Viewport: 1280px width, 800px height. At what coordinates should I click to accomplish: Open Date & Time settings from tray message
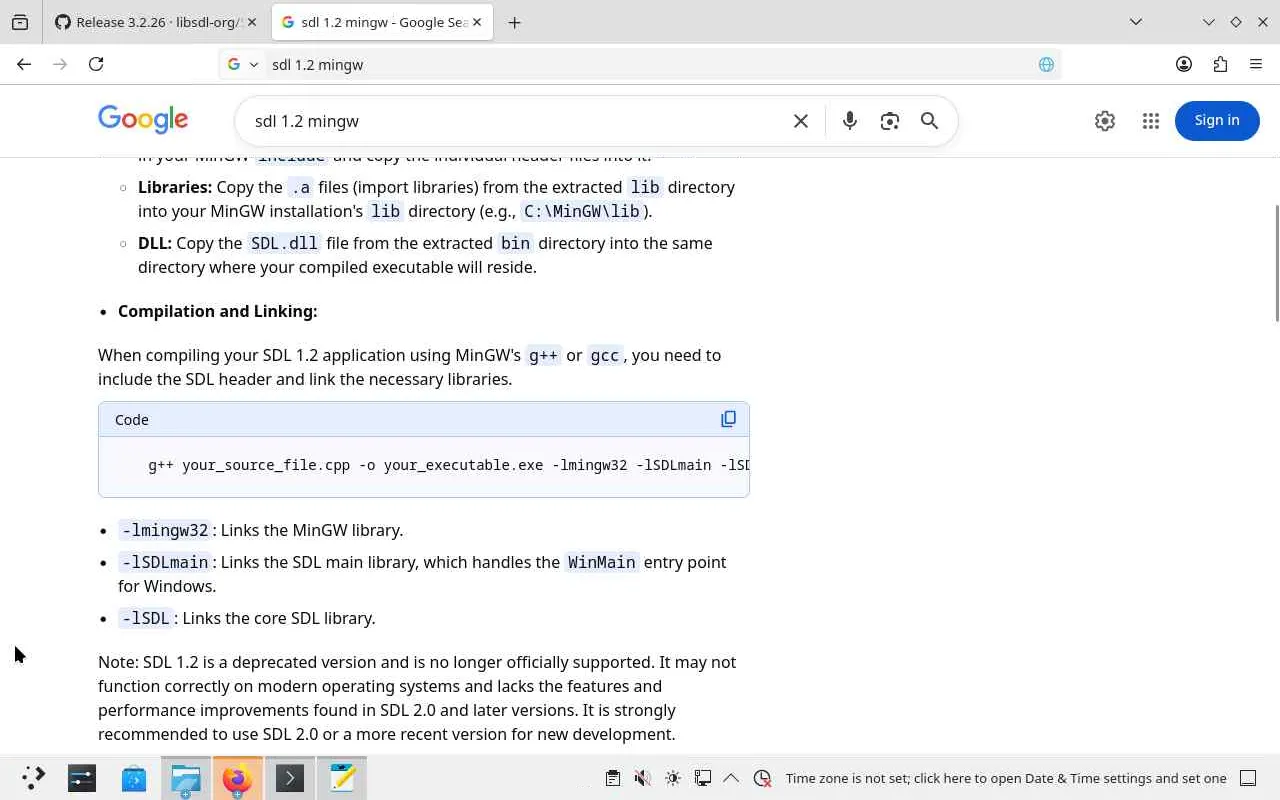(1006, 778)
